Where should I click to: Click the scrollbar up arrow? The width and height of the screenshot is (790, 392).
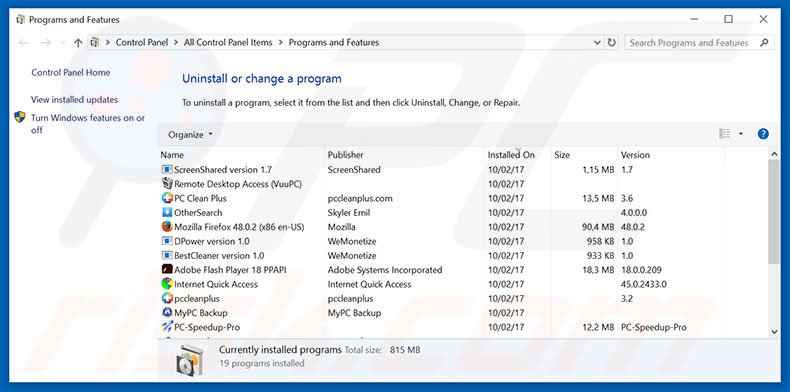click(774, 153)
